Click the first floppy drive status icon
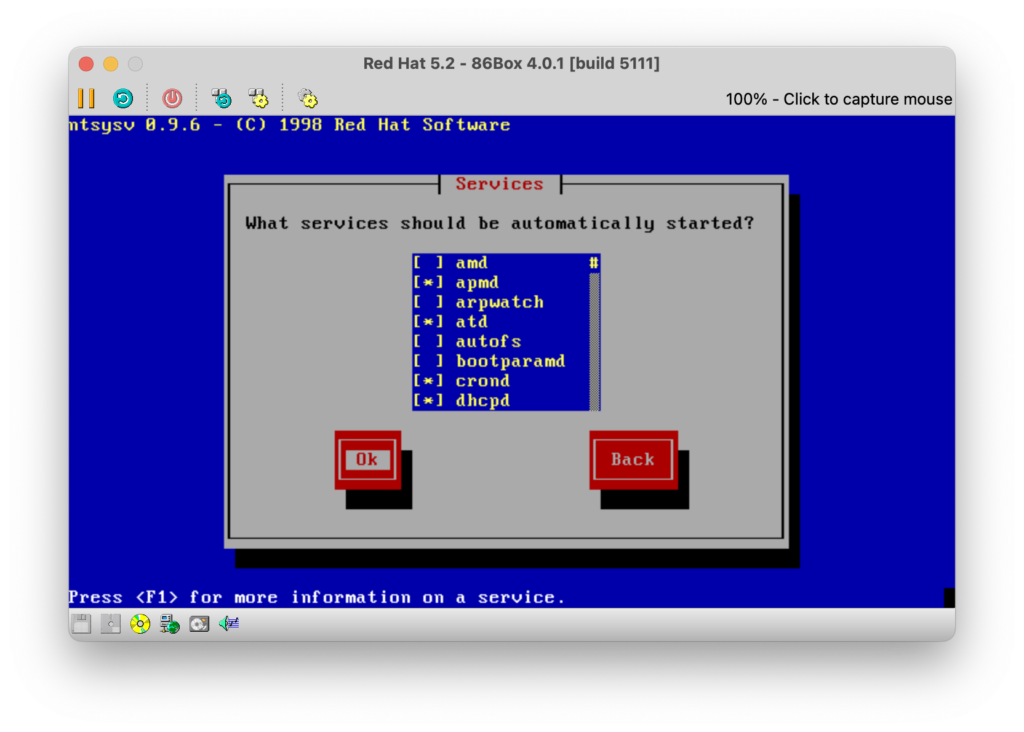1024x732 pixels. click(x=82, y=624)
